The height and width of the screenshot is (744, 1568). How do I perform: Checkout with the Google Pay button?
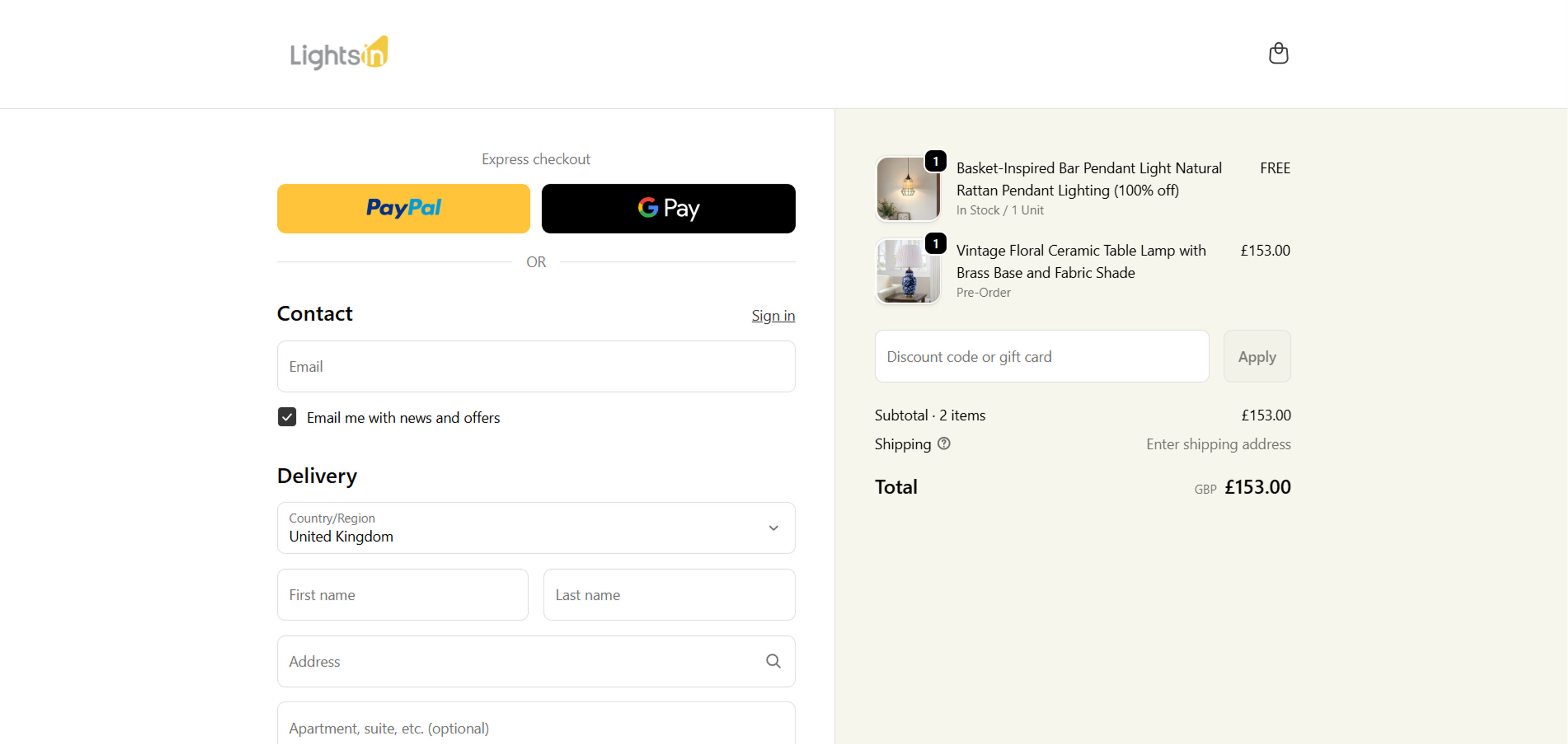[x=668, y=209]
